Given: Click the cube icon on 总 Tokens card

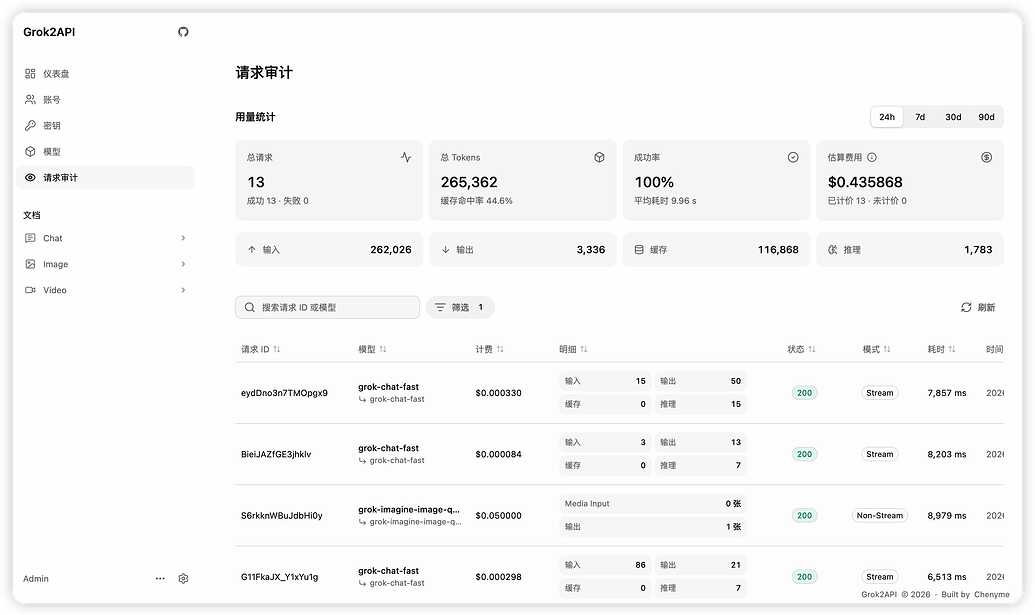Looking at the screenshot, I should coord(599,157).
